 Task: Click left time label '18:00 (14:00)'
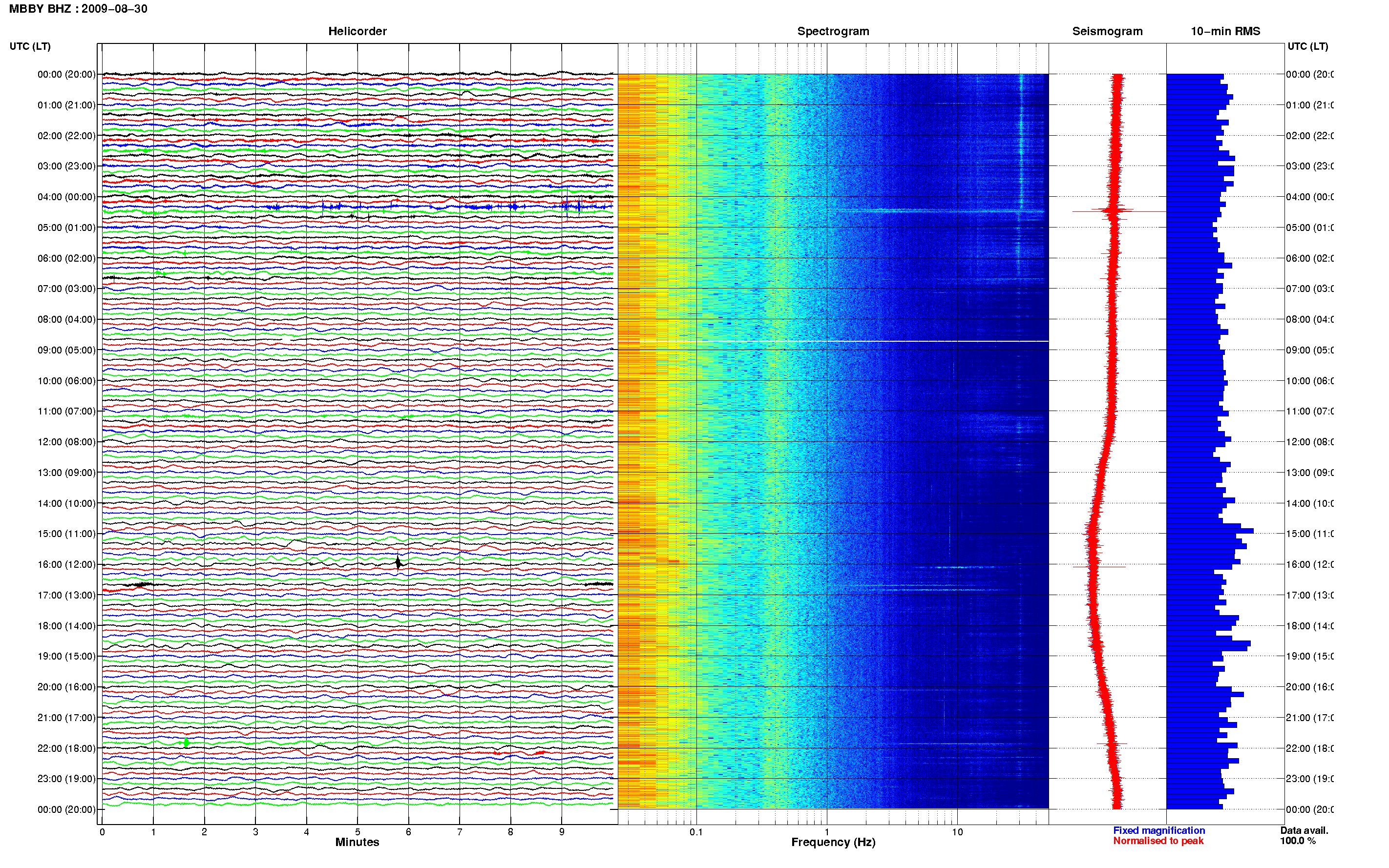tap(66, 626)
